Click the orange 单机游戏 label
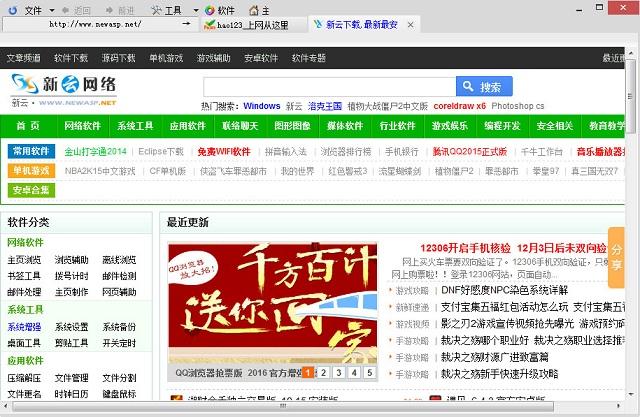Viewport: 640px width, 417px height. click(31, 171)
